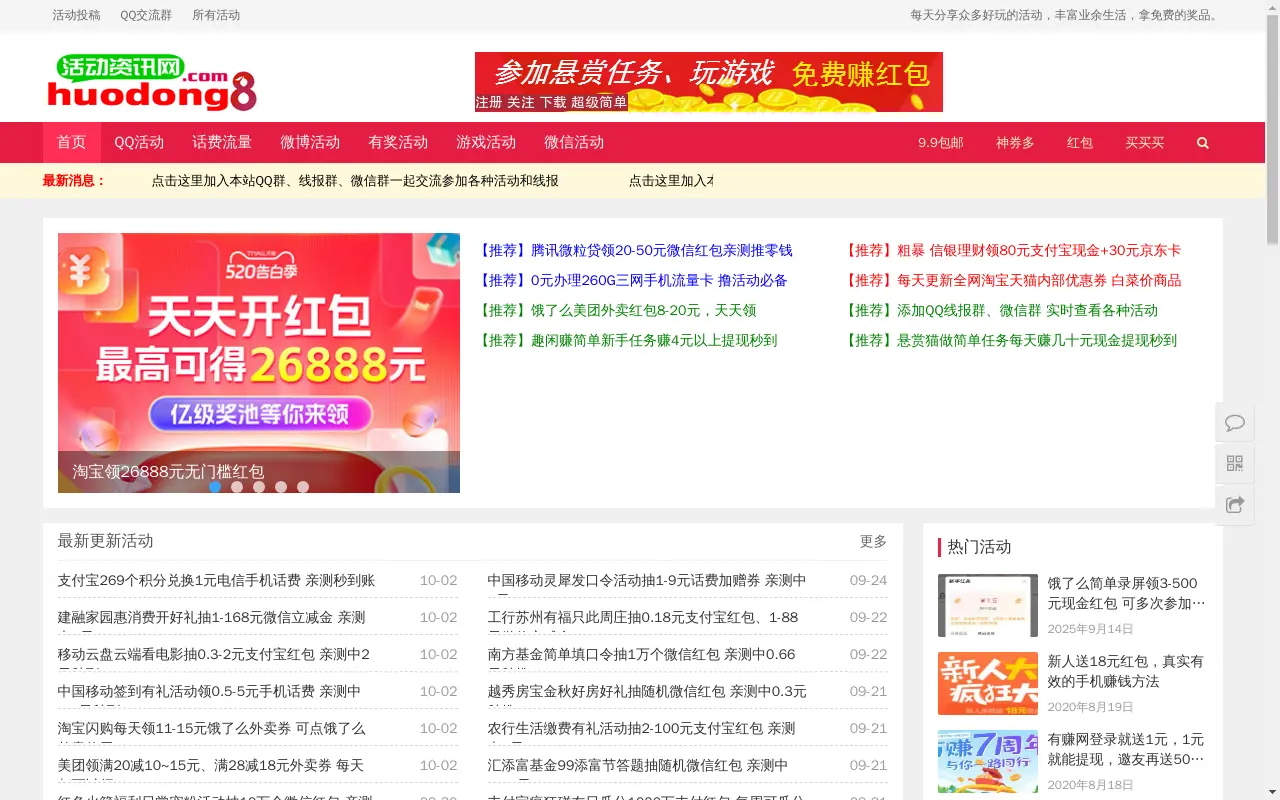Click the 饿了么简单录屏 hot activity thumbnail
The width and height of the screenshot is (1280, 800).
click(x=988, y=605)
